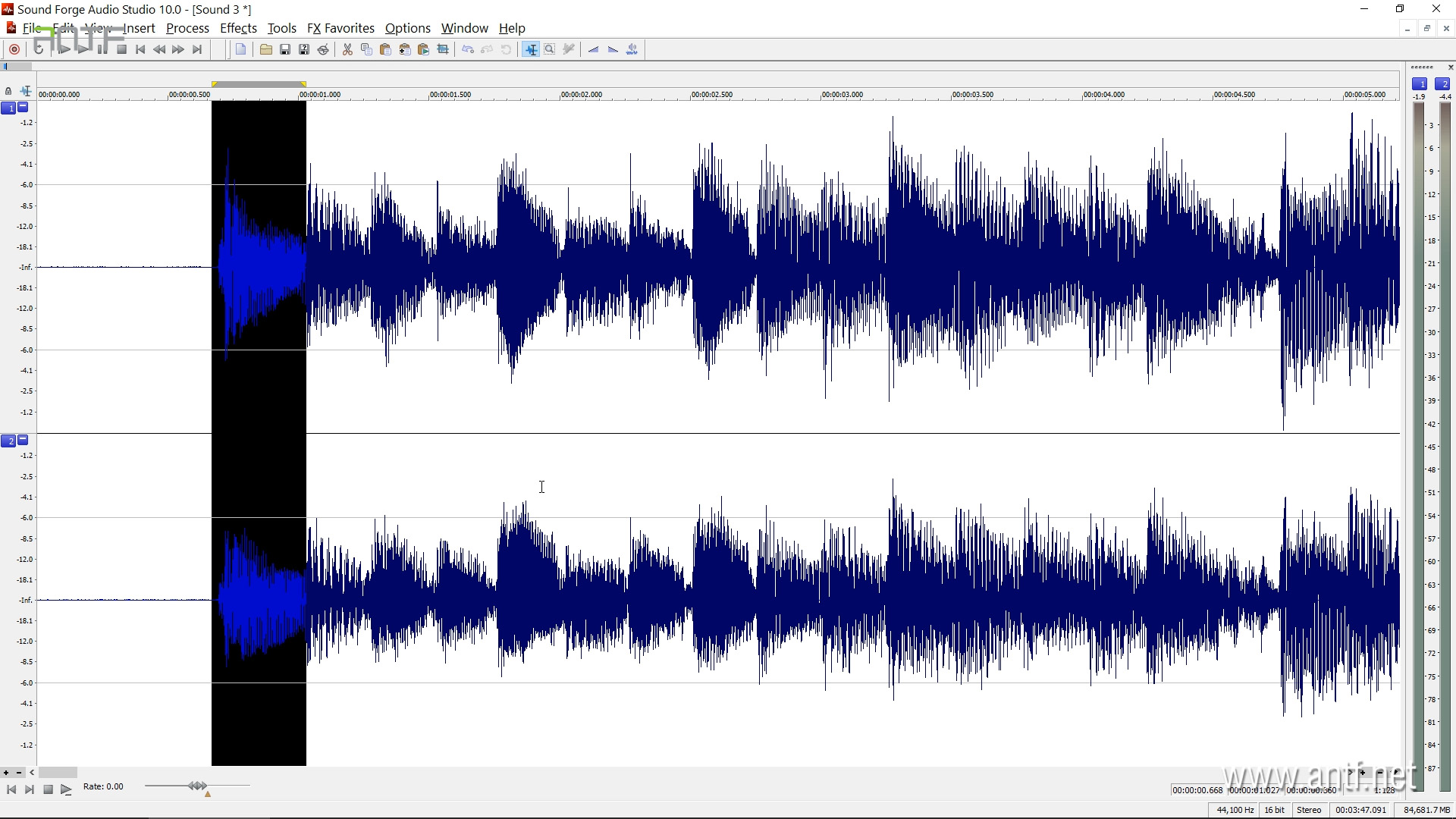Collapse channel 1 with the minus button
Viewport: 1456px width, 819px height.
[23, 108]
